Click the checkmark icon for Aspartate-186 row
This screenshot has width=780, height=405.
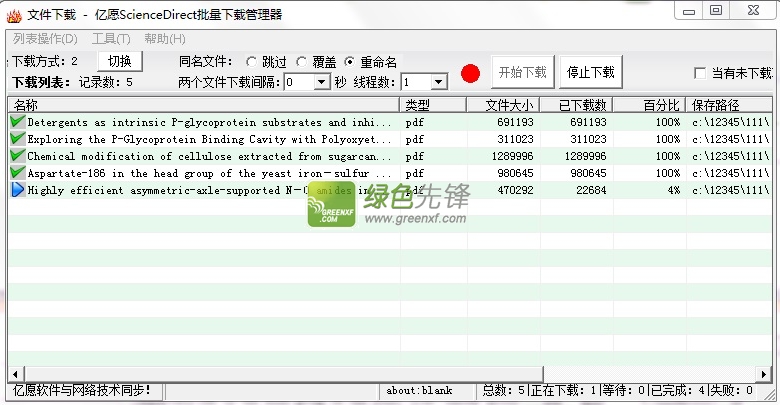(17, 173)
